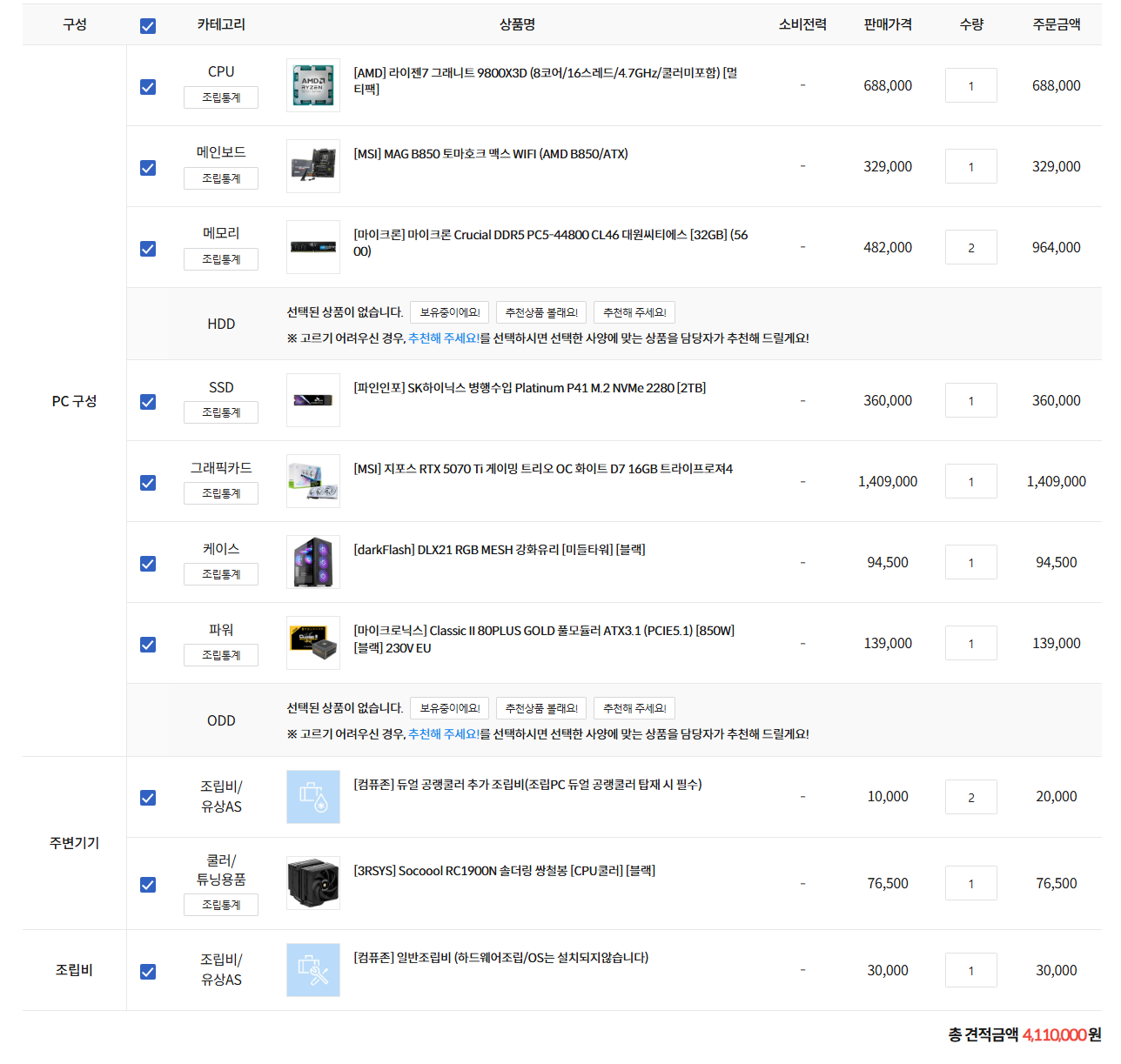The height and width of the screenshot is (1064, 1121).
Task: Follow the blue 추천해 주세요! link under ODD
Action: coord(444,734)
